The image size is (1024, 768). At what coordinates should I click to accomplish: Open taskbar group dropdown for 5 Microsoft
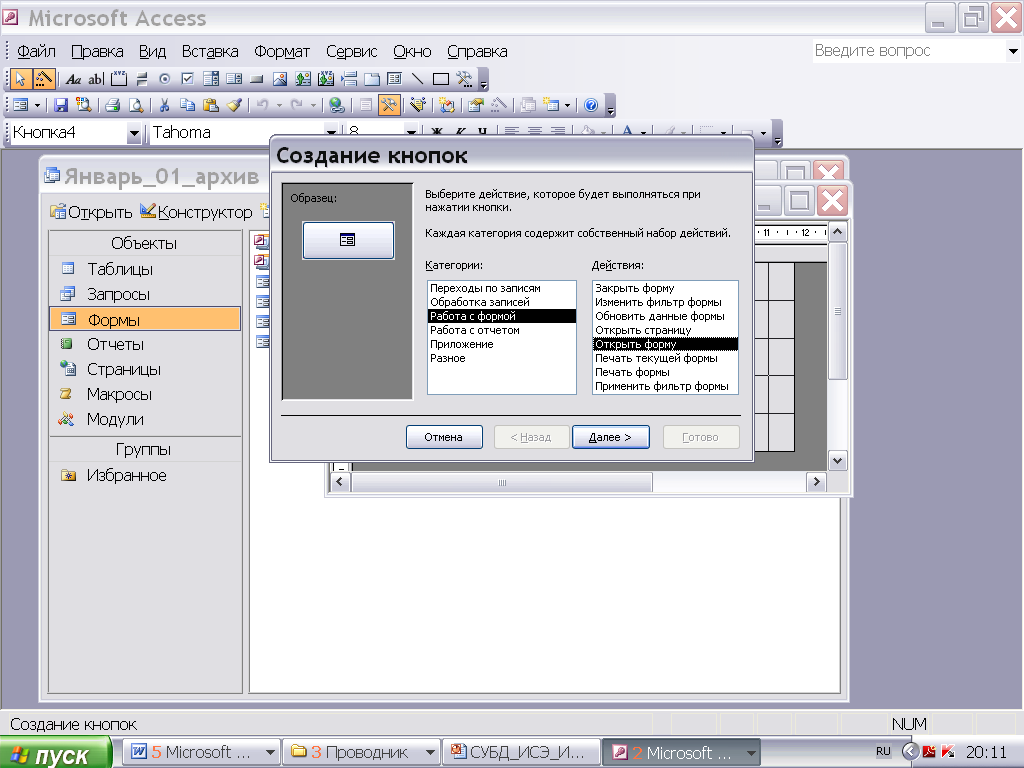point(270,753)
